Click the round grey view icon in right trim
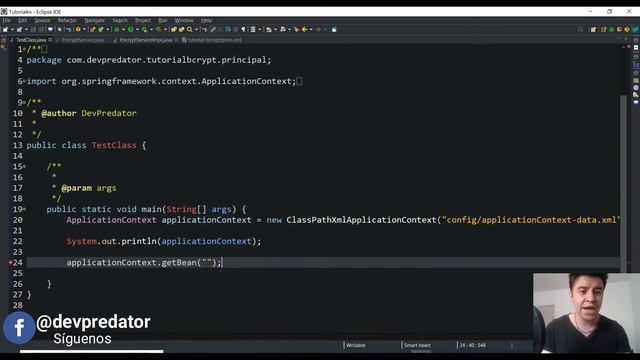This screenshot has width=640, height=360. pos(636,88)
